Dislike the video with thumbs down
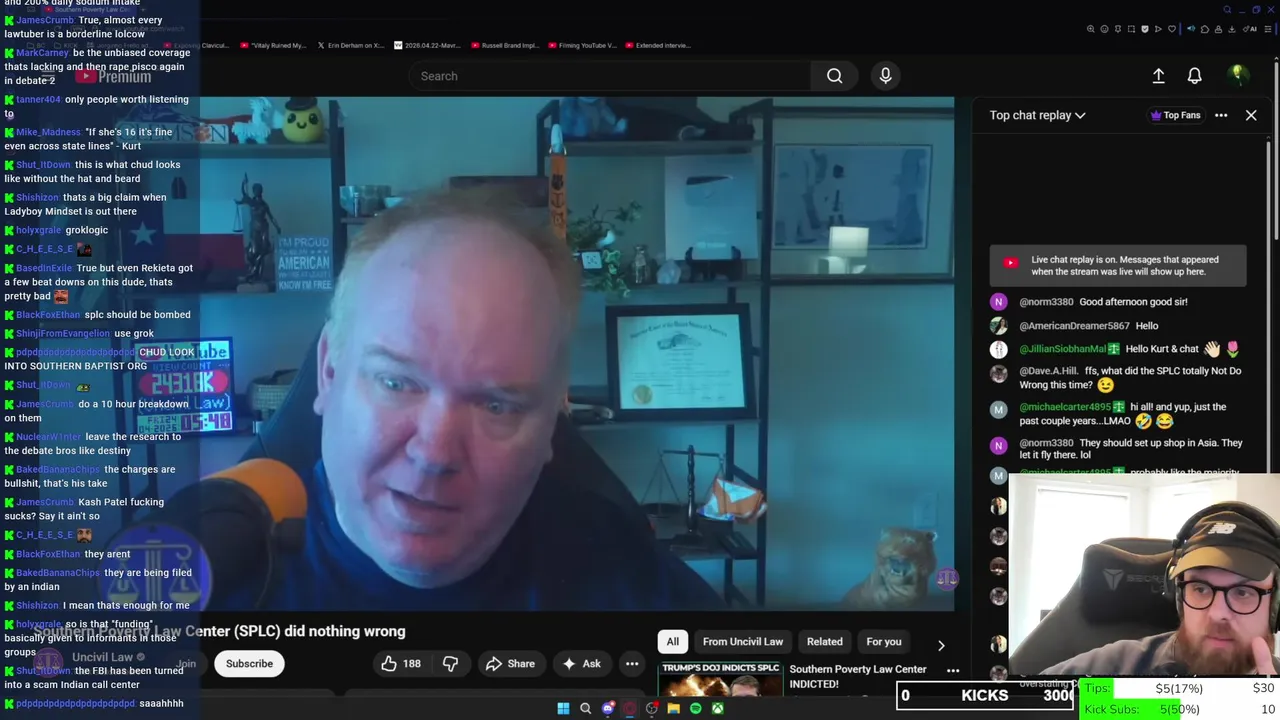The image size is (1280, 720). tap(450, 664)
